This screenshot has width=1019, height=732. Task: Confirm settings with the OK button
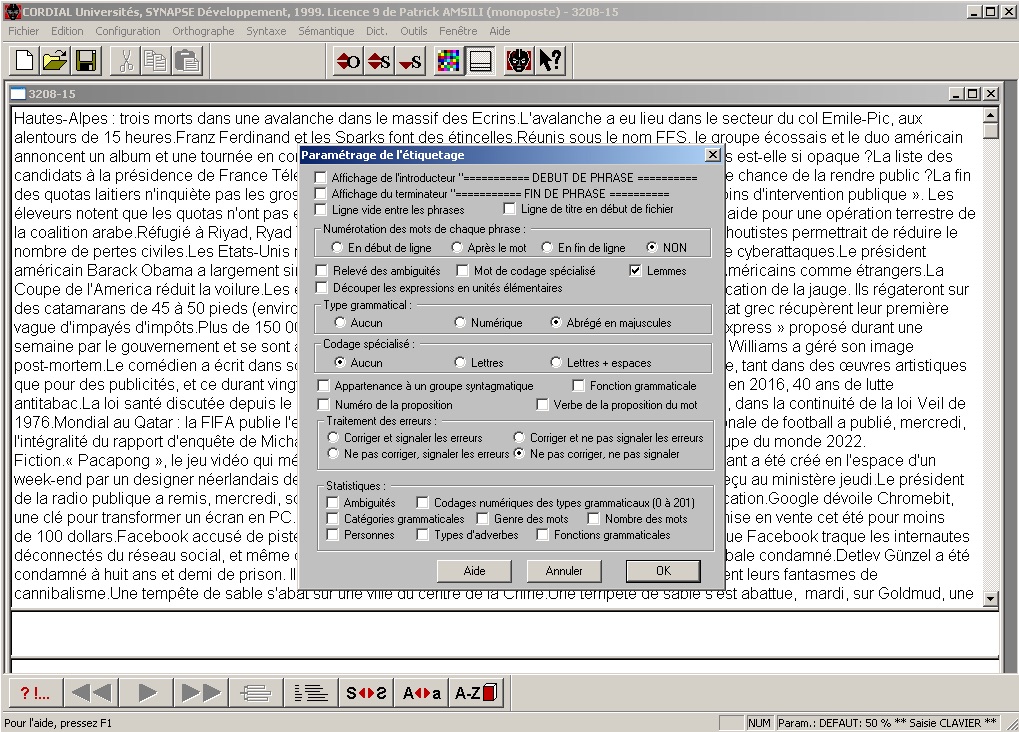(663, 571)
